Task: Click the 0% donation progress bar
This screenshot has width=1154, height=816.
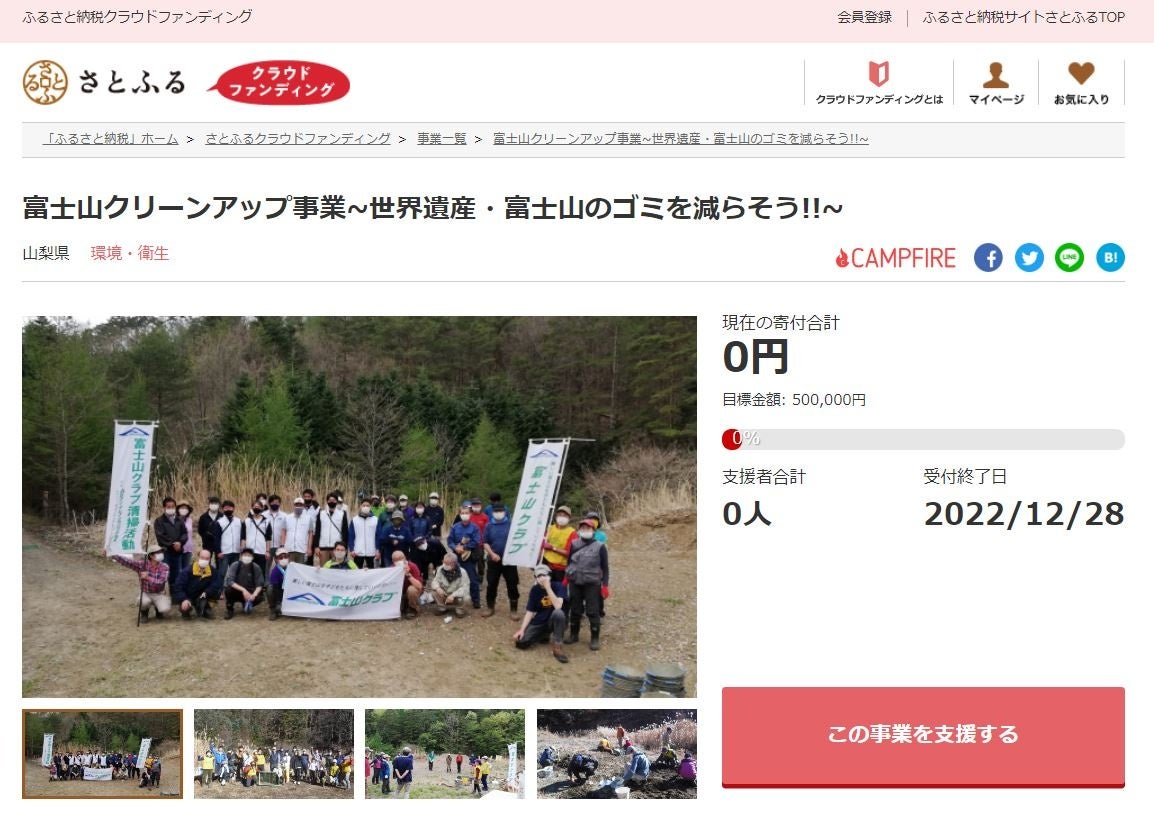Action: tap(923, 439)
